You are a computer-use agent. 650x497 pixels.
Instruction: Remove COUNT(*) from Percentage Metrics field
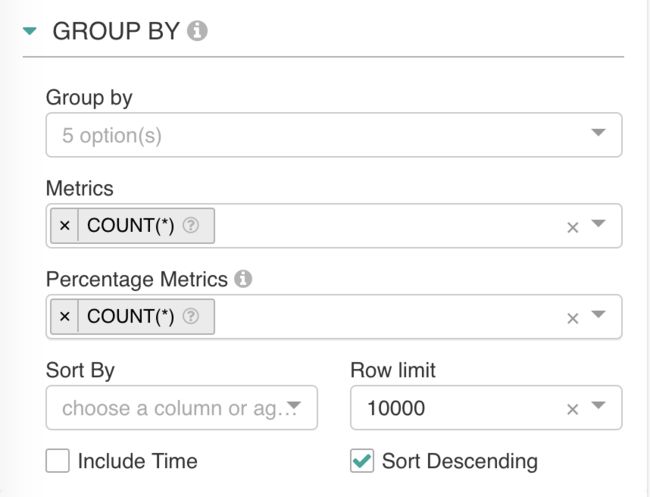64,317
